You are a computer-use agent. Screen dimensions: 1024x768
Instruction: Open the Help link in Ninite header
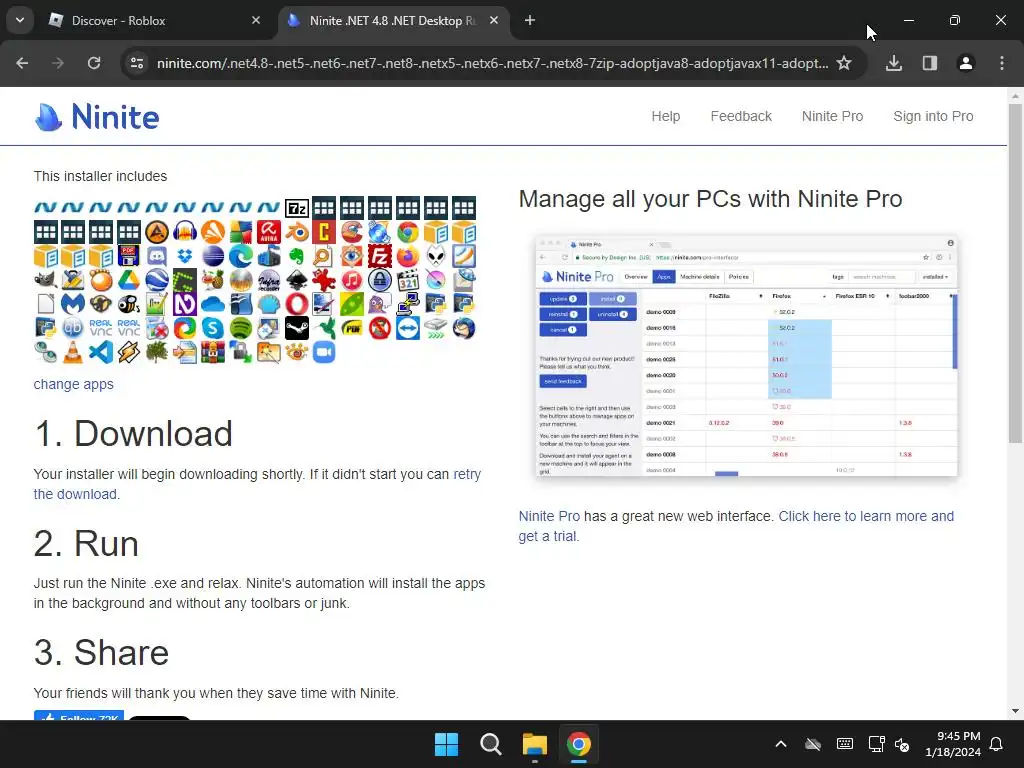665,116
